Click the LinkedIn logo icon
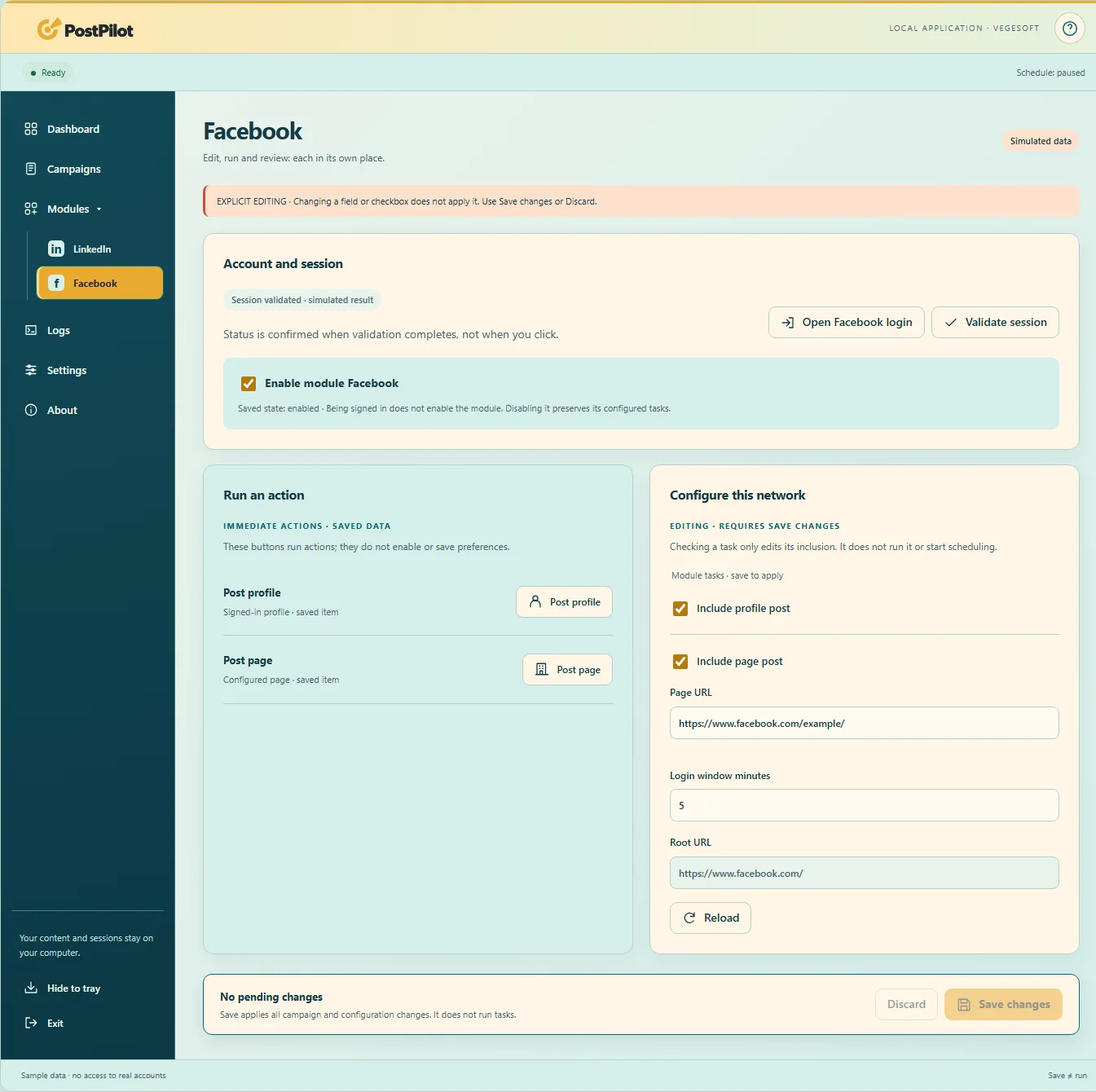The height and width of the screenshot is (1092, 1096). [56, 249]
